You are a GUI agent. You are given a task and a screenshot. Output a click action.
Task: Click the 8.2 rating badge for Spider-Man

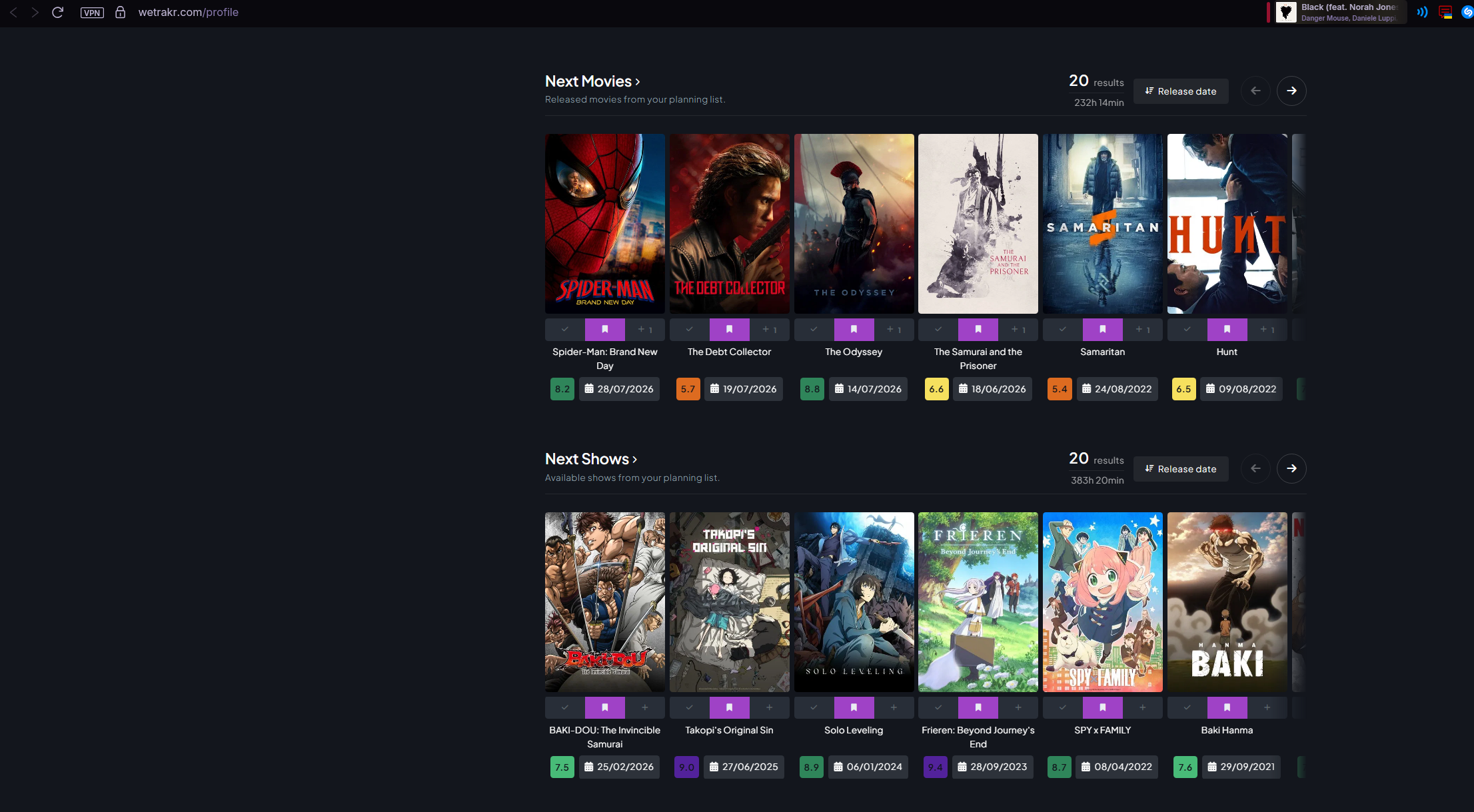pyautogui.click(x=562, y=389)
